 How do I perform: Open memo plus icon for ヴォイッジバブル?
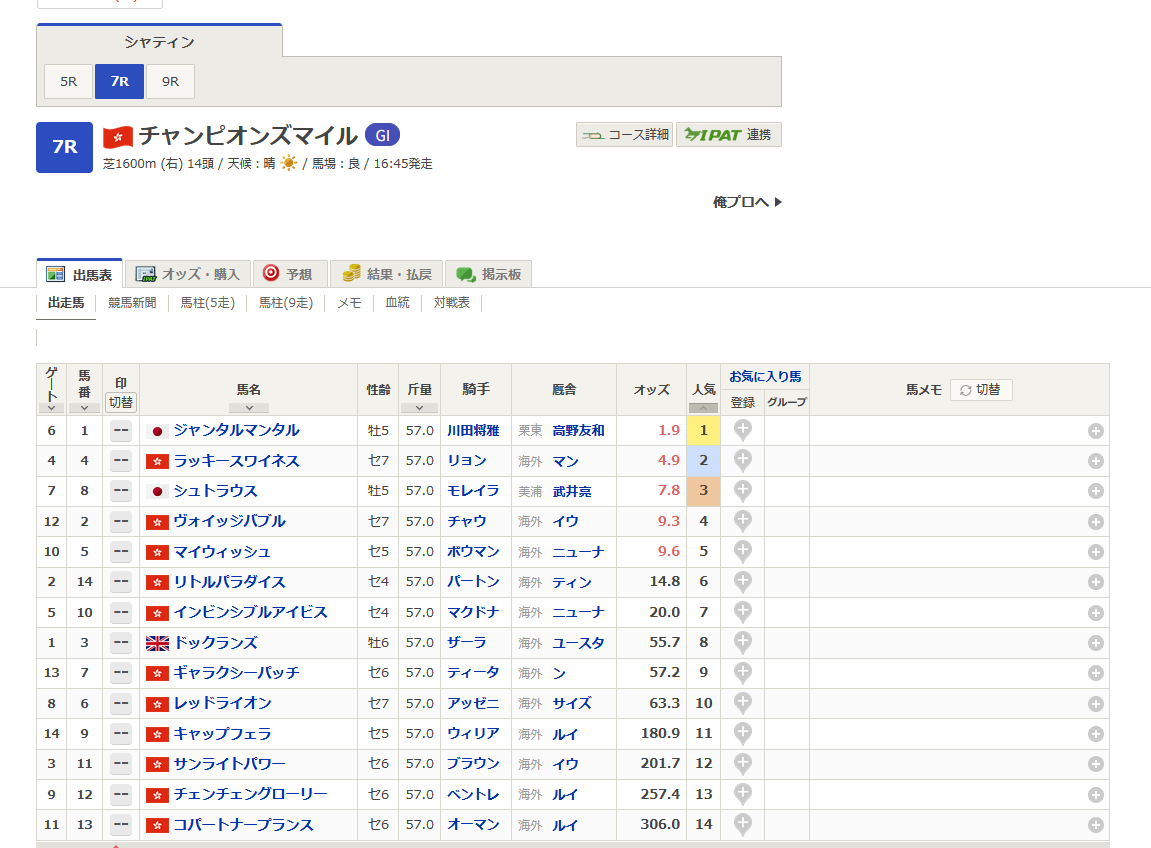pyautogui.click(x=1095, y=522)
